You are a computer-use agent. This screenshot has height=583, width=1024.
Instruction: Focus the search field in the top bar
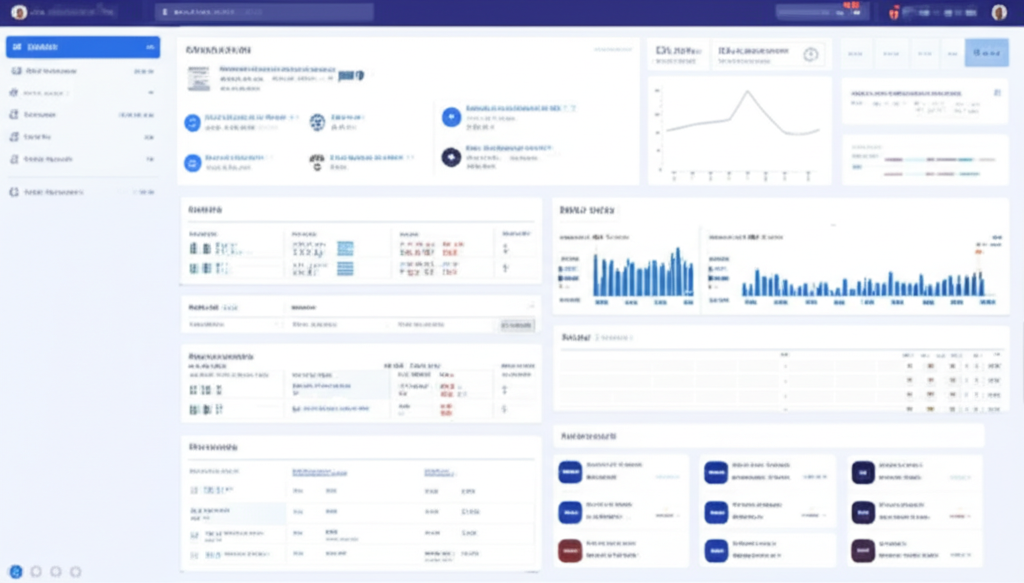264,12
